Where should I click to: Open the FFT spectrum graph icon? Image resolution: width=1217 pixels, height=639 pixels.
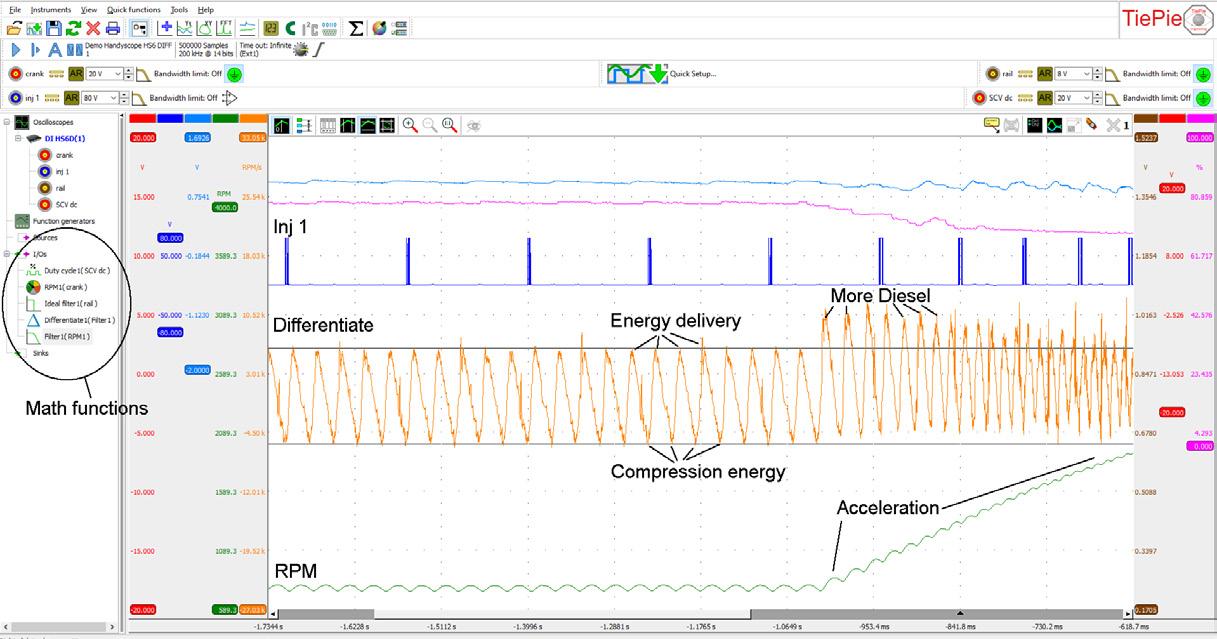(225, 28)
